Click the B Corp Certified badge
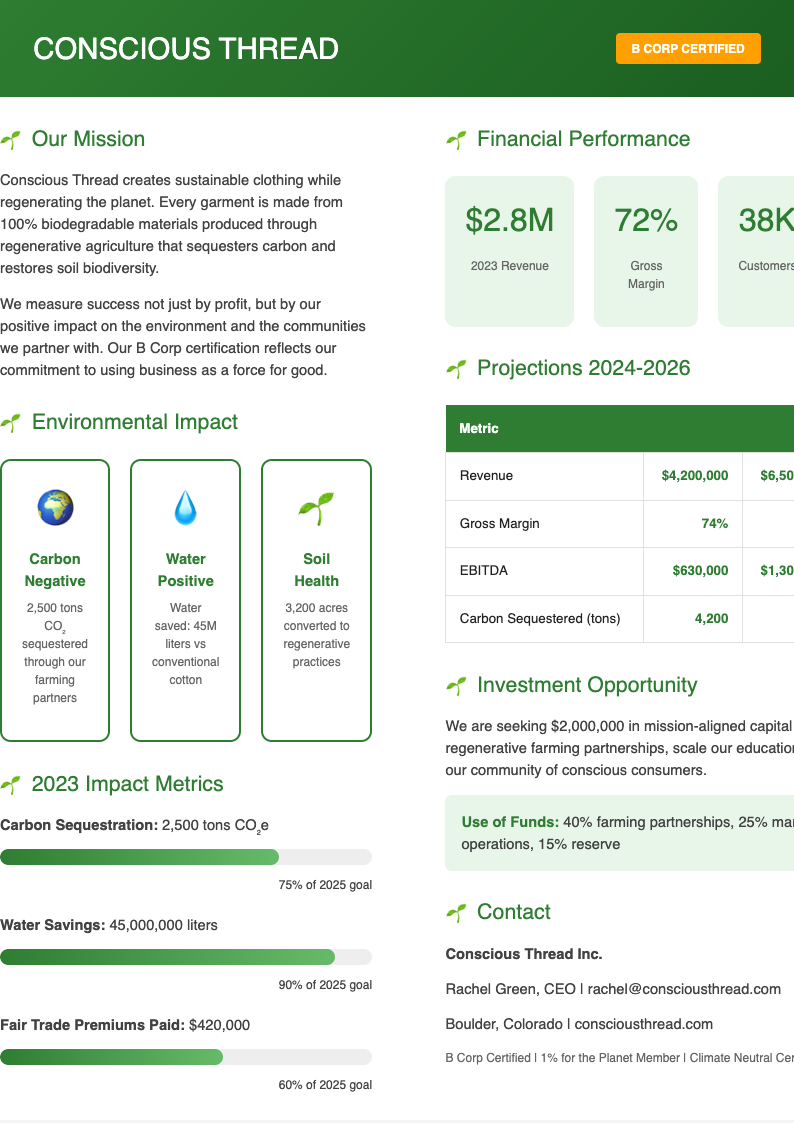This screenshot has width=794, height=1123. (x=687, y=47)
